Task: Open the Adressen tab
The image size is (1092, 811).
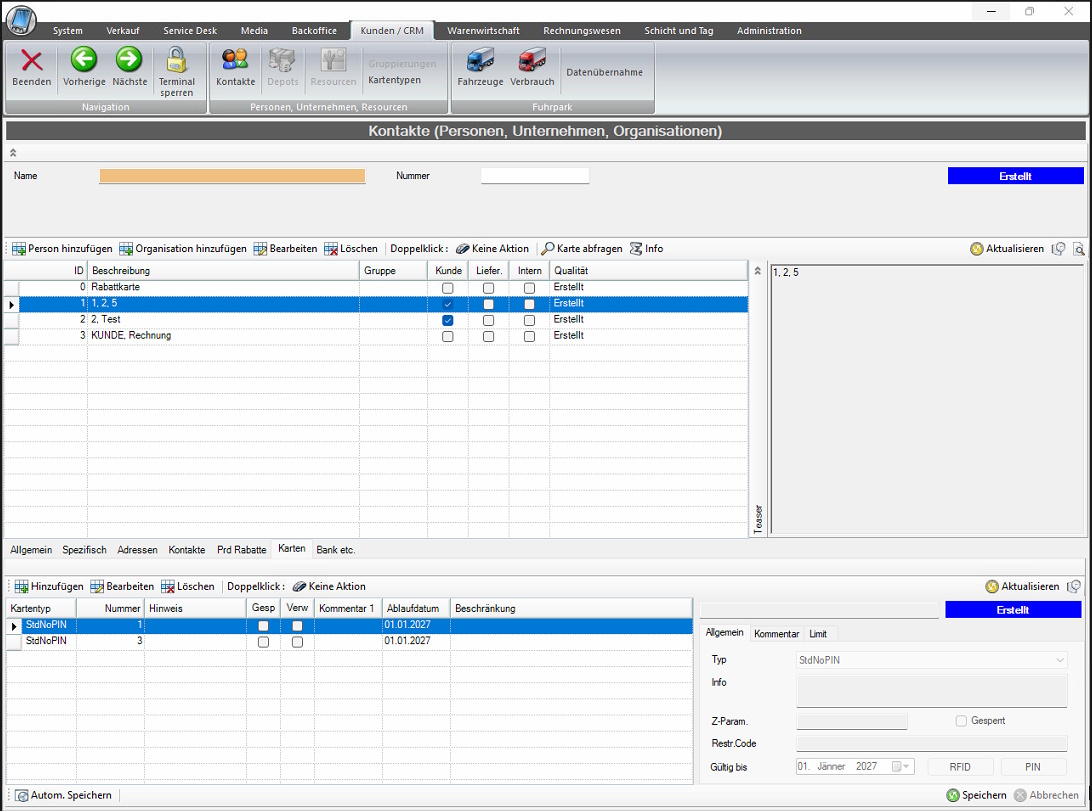Action: click(x=137, y=550)
